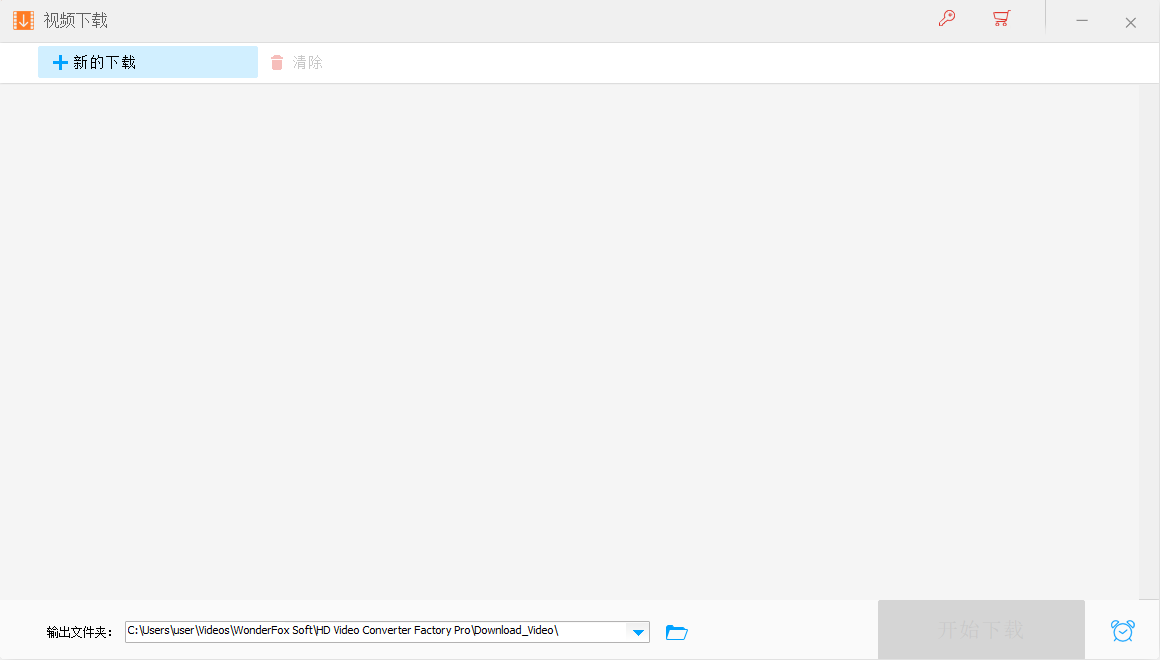Click the New Download (新的下载) button
Screen dimensions: 1160x660
tap(148, 62)
